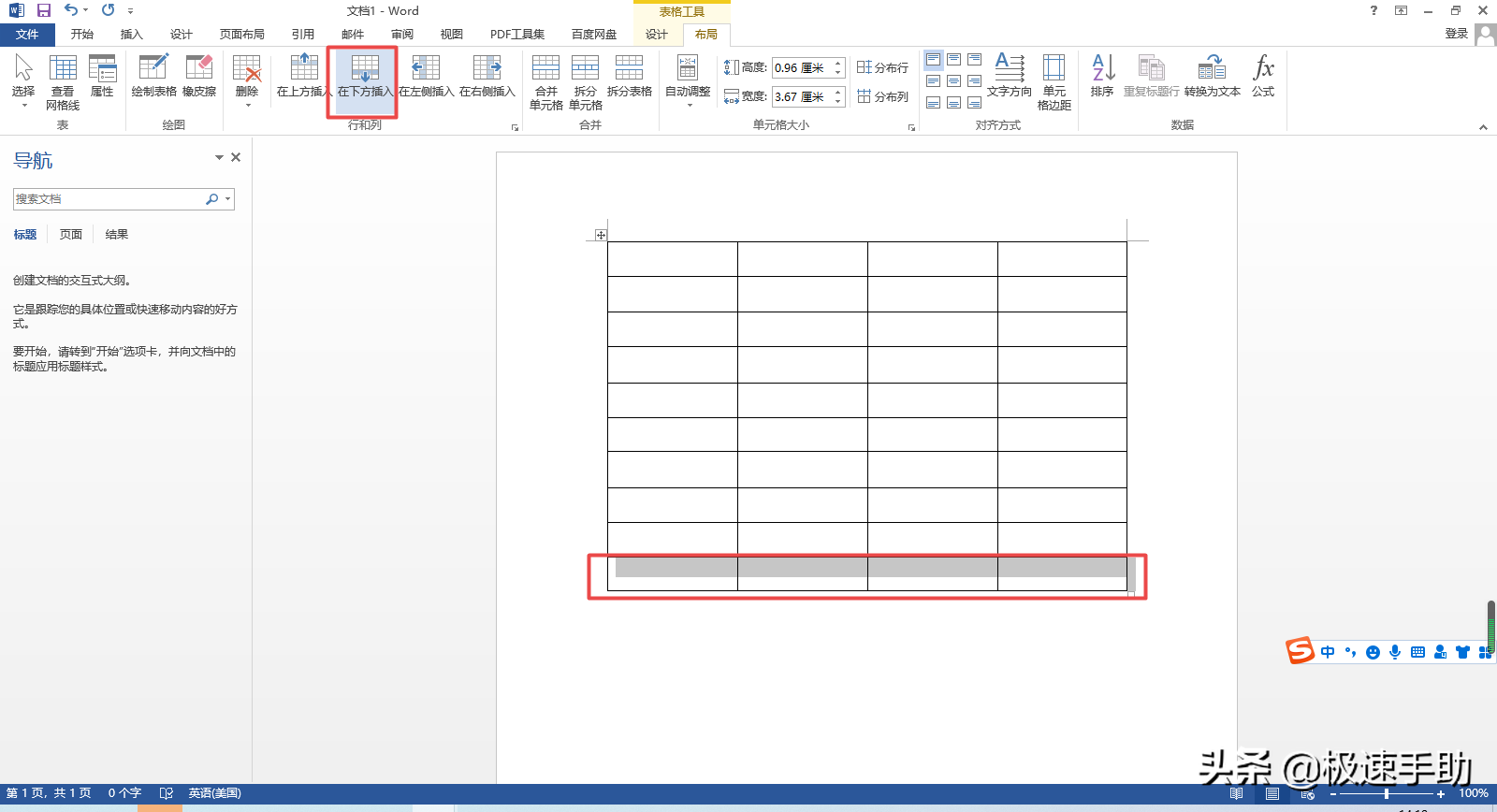The height and width of the screenshot is (812, 1497).
Task: Collapse the ribbon
Action: pyautogui.click(x=1483, y=127)
